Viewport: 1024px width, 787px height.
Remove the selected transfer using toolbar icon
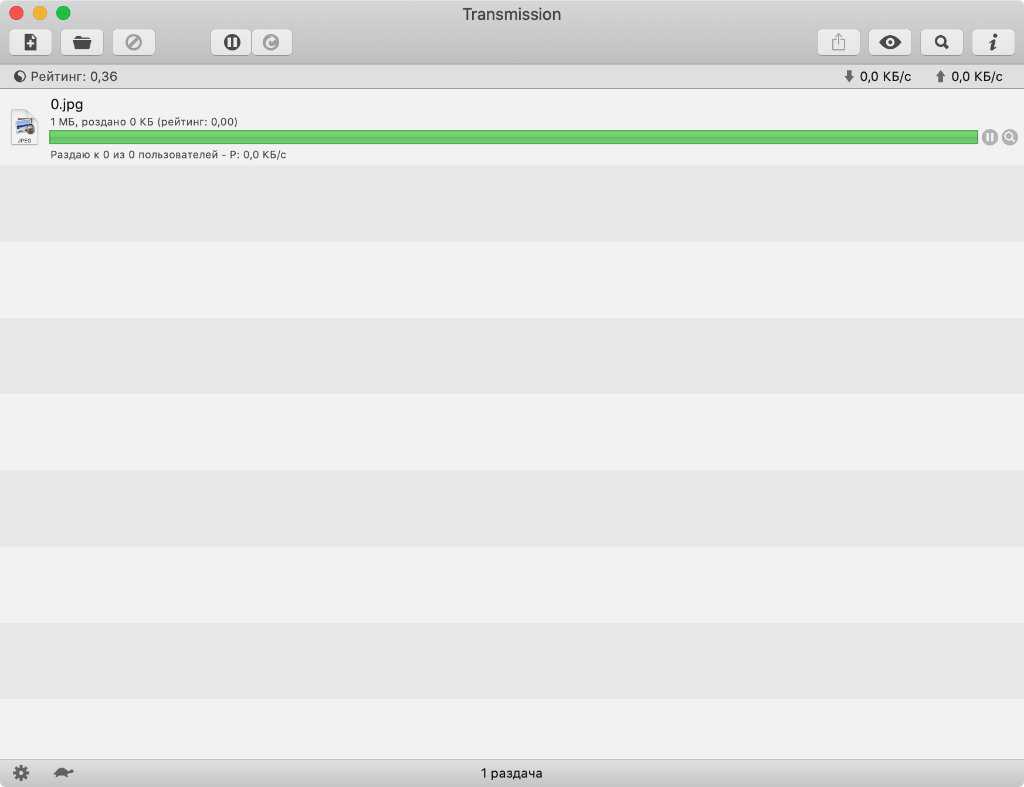(x=133, y=42)
